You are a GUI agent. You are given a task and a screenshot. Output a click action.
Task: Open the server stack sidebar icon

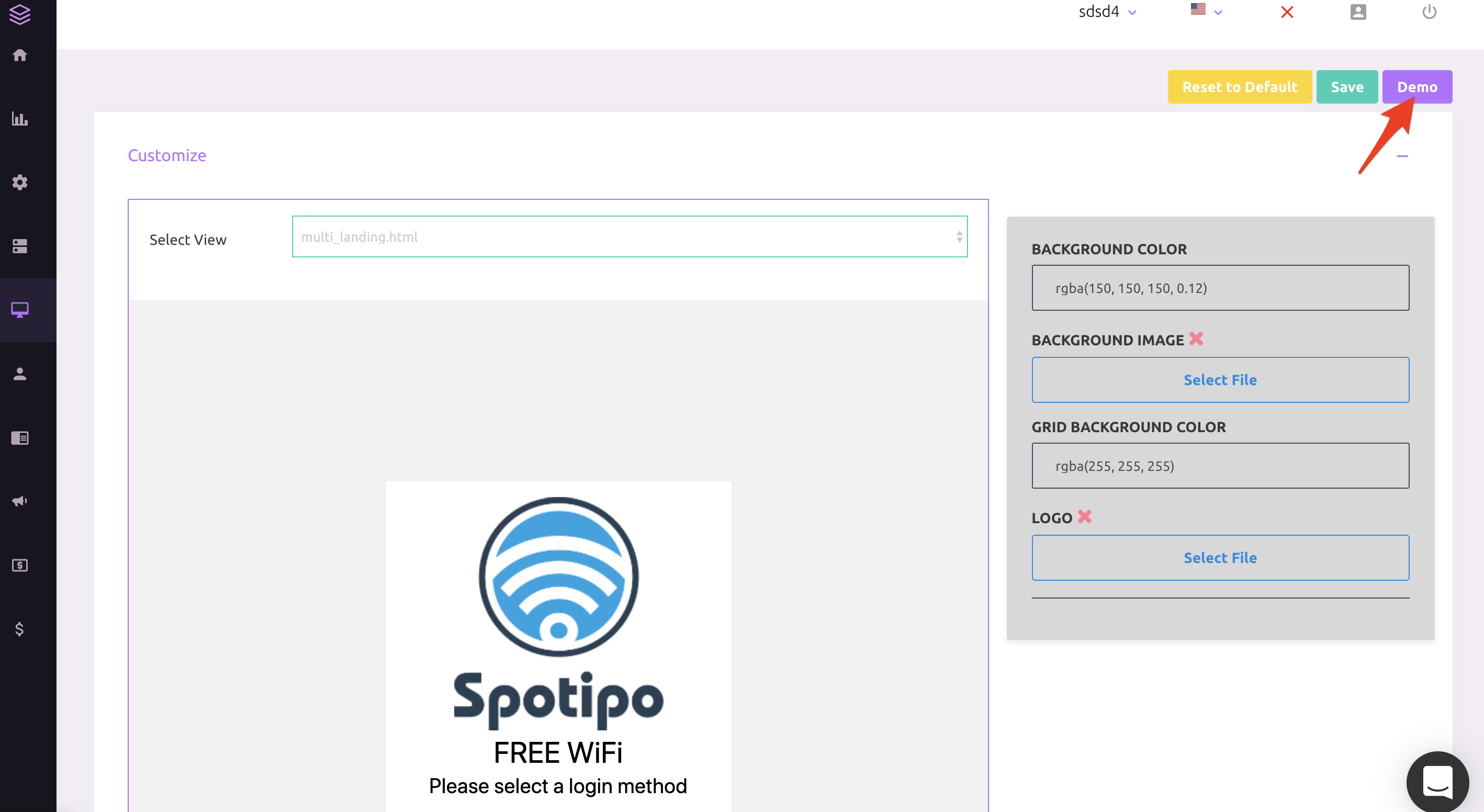19,246
